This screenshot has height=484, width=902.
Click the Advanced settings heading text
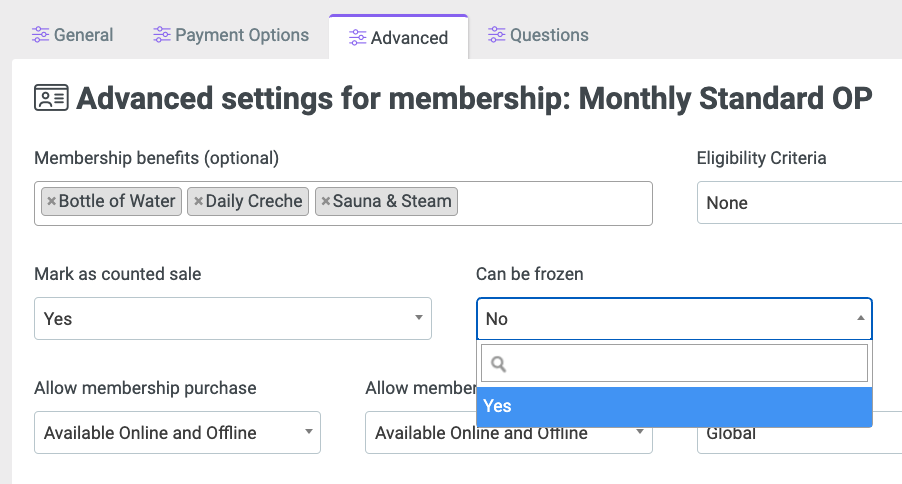pos(474,98)
